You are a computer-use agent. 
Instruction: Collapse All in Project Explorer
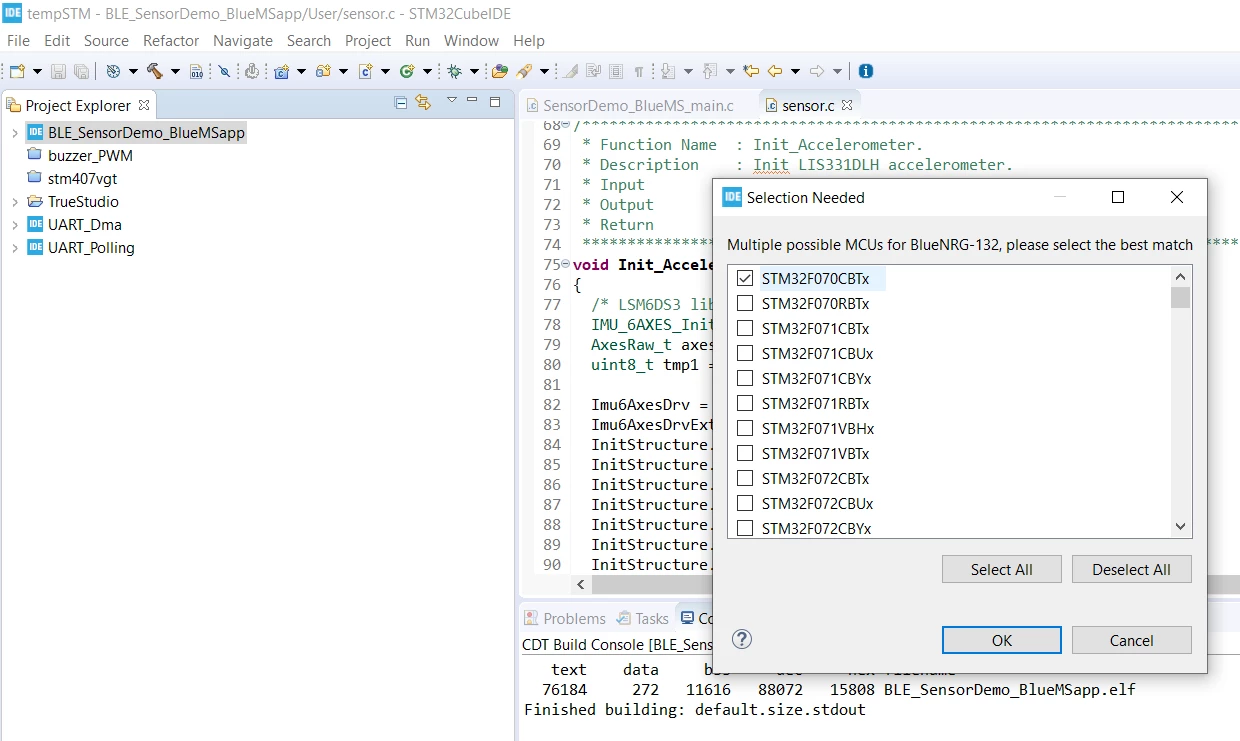coord(401,102)
